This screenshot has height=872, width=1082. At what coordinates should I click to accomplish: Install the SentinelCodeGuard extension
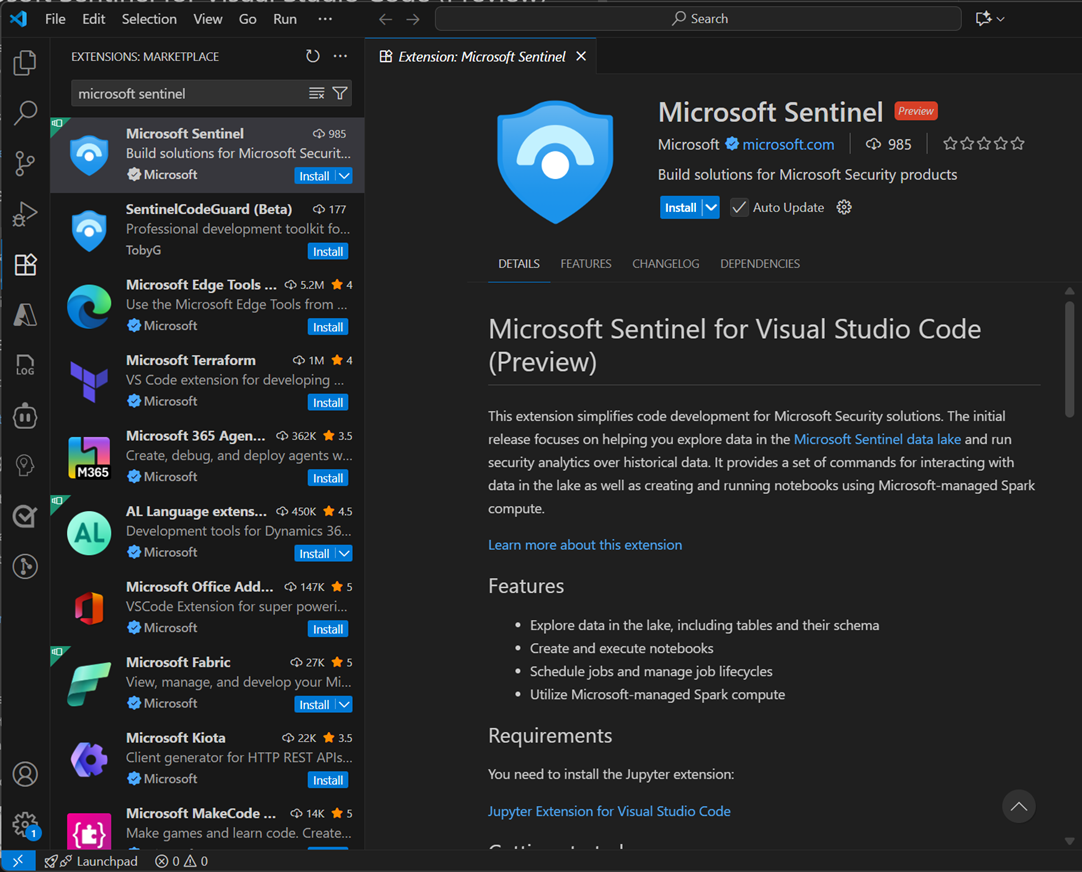pyautogui.click(x=328, y=251)
